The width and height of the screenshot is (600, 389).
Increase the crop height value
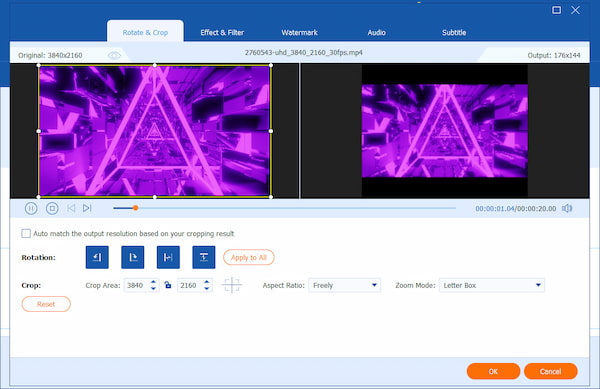(x=207, y=282)
